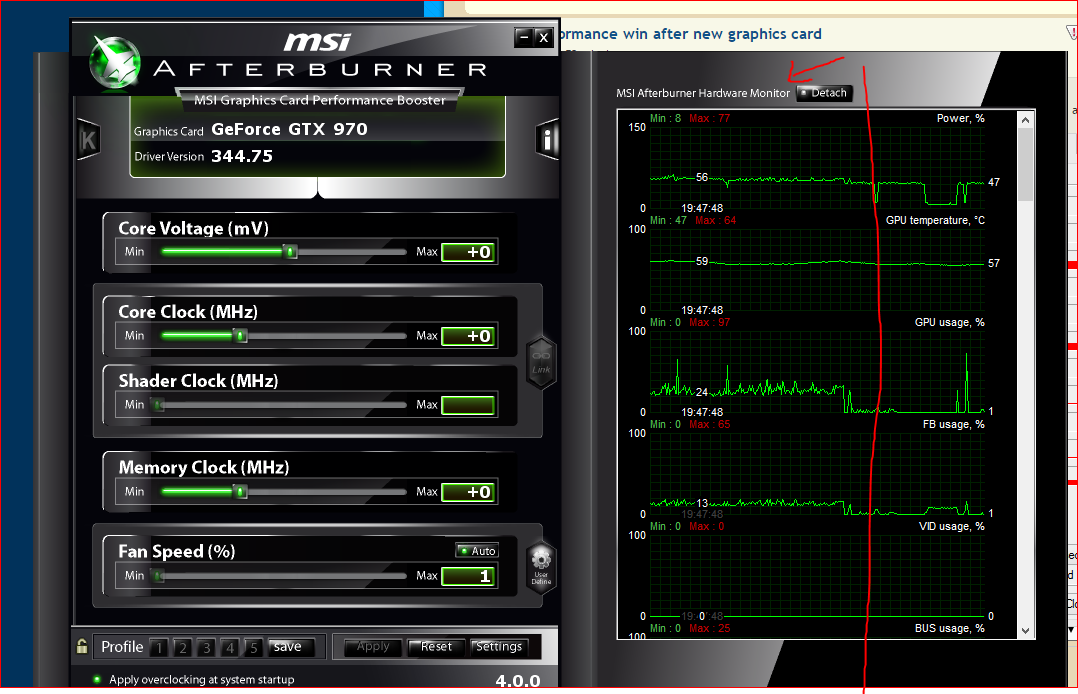Click the browser page title about new graphics card
The image size is (1078, 694).
point(690,34)
